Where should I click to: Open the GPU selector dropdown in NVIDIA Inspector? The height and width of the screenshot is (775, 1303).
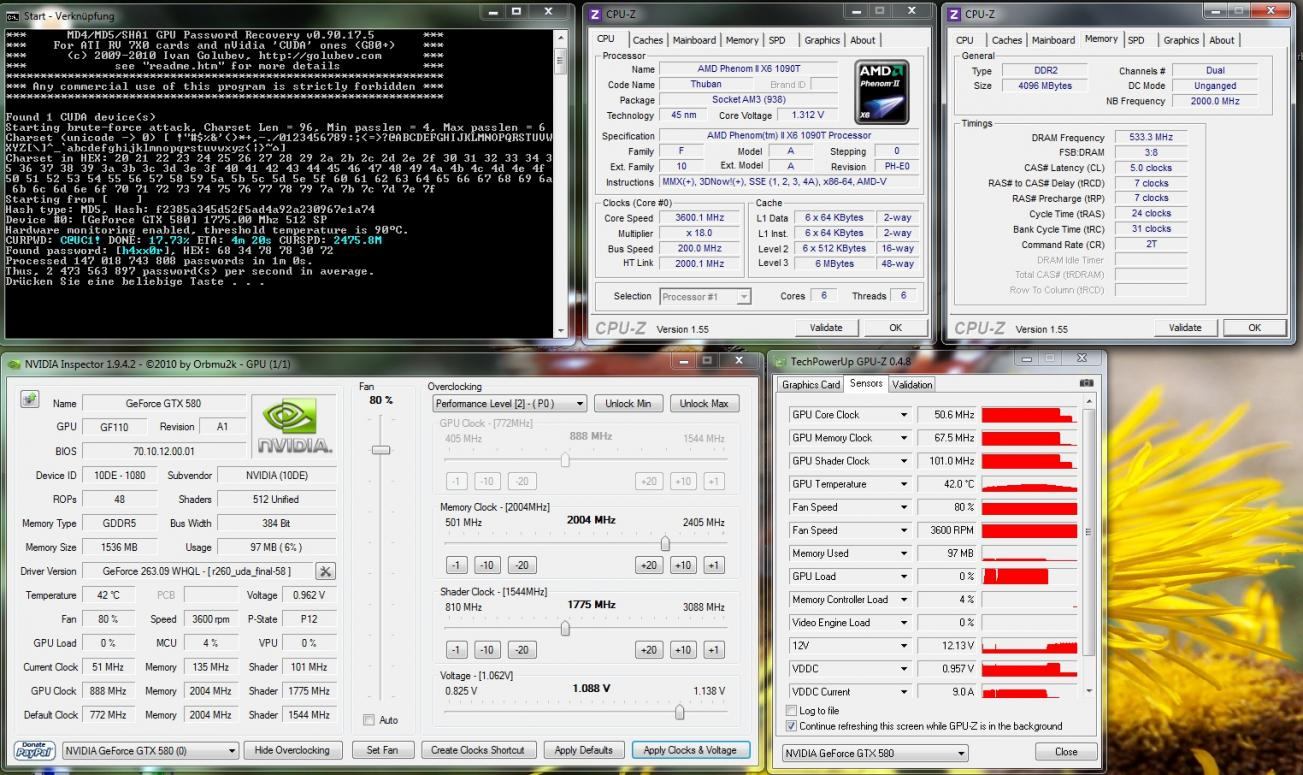click(x=151, y=750)
